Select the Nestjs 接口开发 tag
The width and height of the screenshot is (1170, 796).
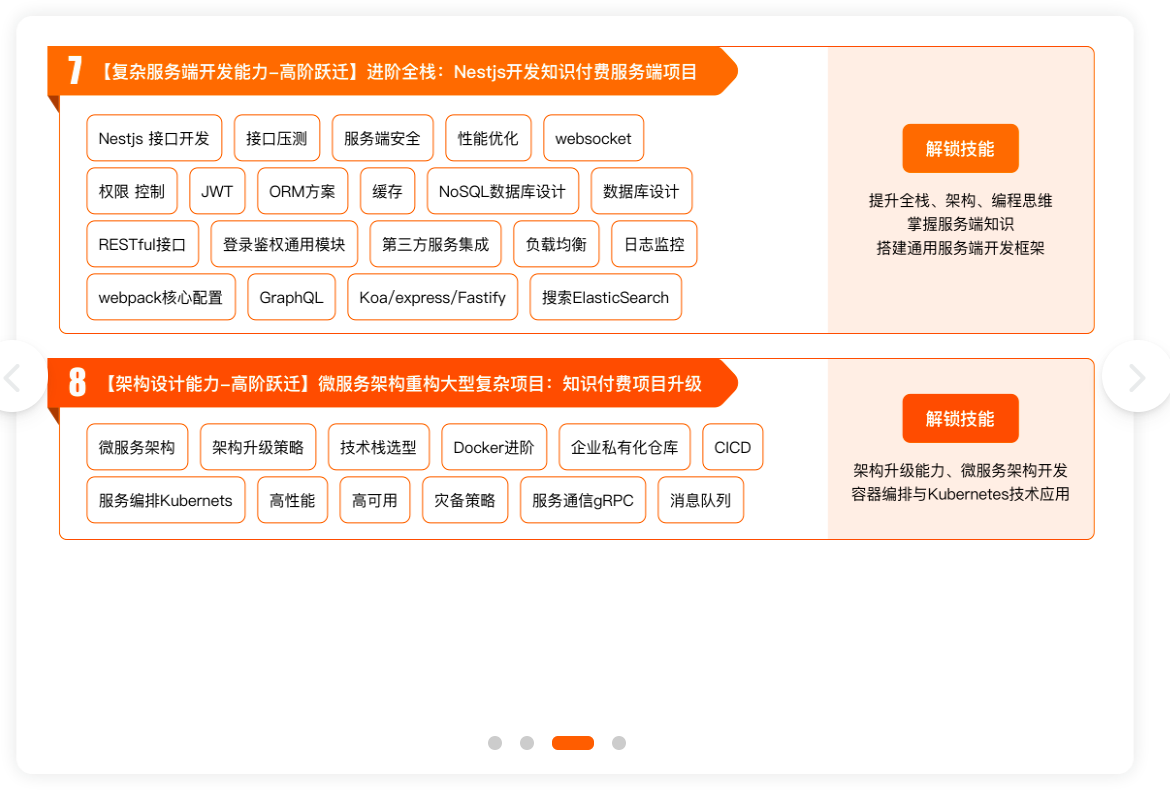[154, 139]
